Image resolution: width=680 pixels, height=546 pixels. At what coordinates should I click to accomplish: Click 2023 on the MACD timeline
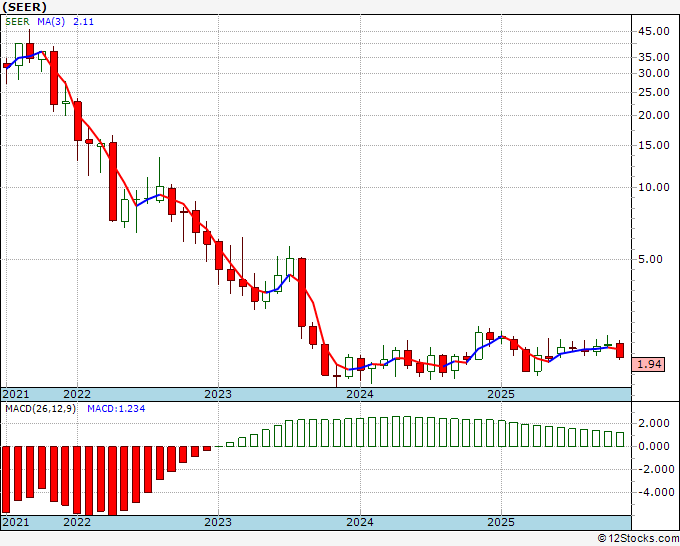coord(218,522)
